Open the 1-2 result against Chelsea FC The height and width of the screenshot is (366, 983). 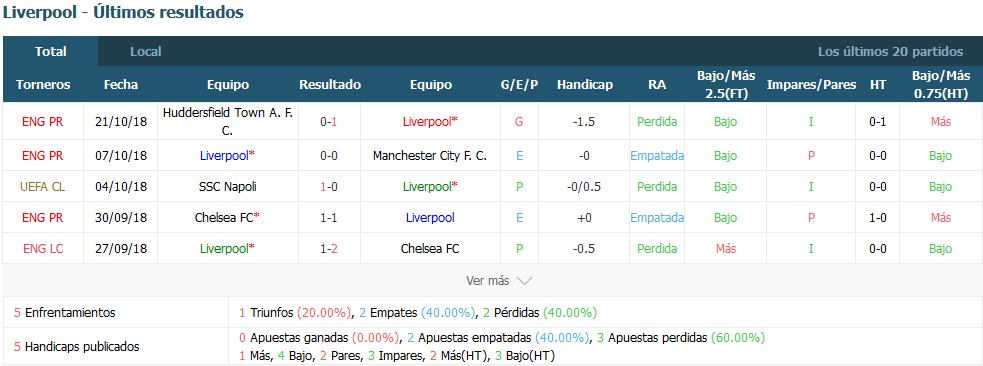[x=330, y=249]
